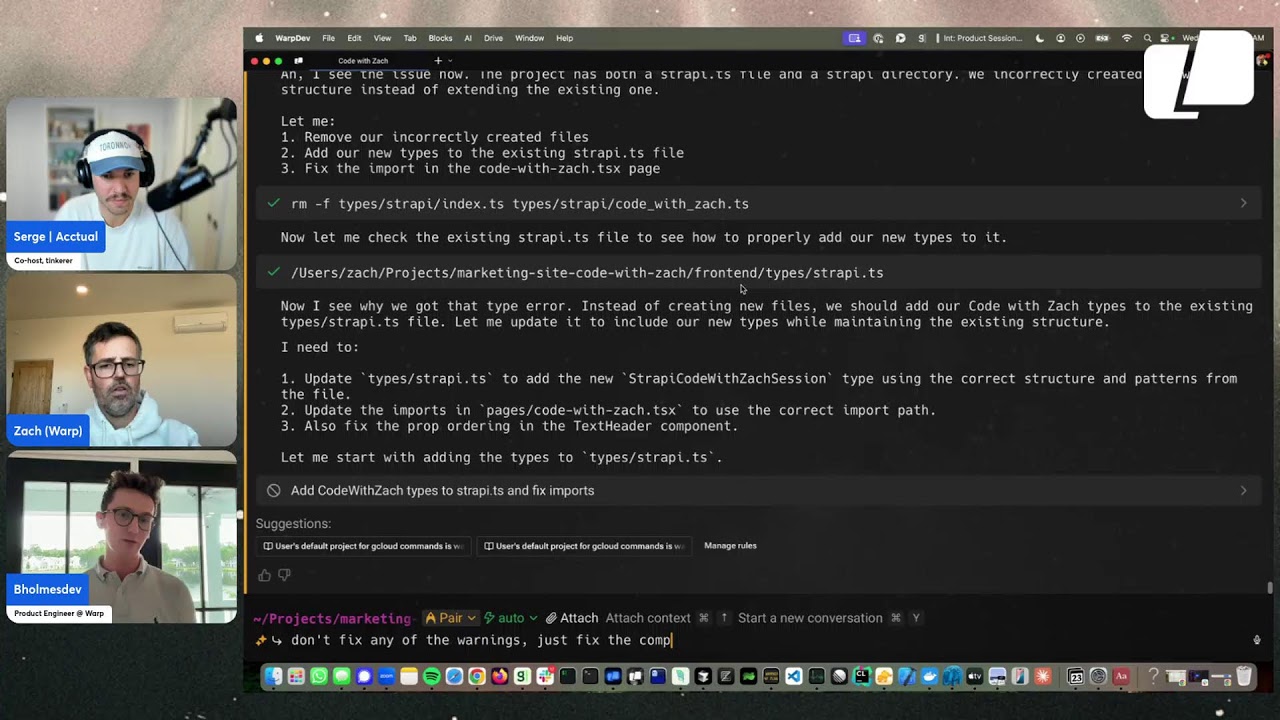The height and width of the screenshot is (720, 1280).
Task: Open CLion from the dock
Action: pos(862,677)
